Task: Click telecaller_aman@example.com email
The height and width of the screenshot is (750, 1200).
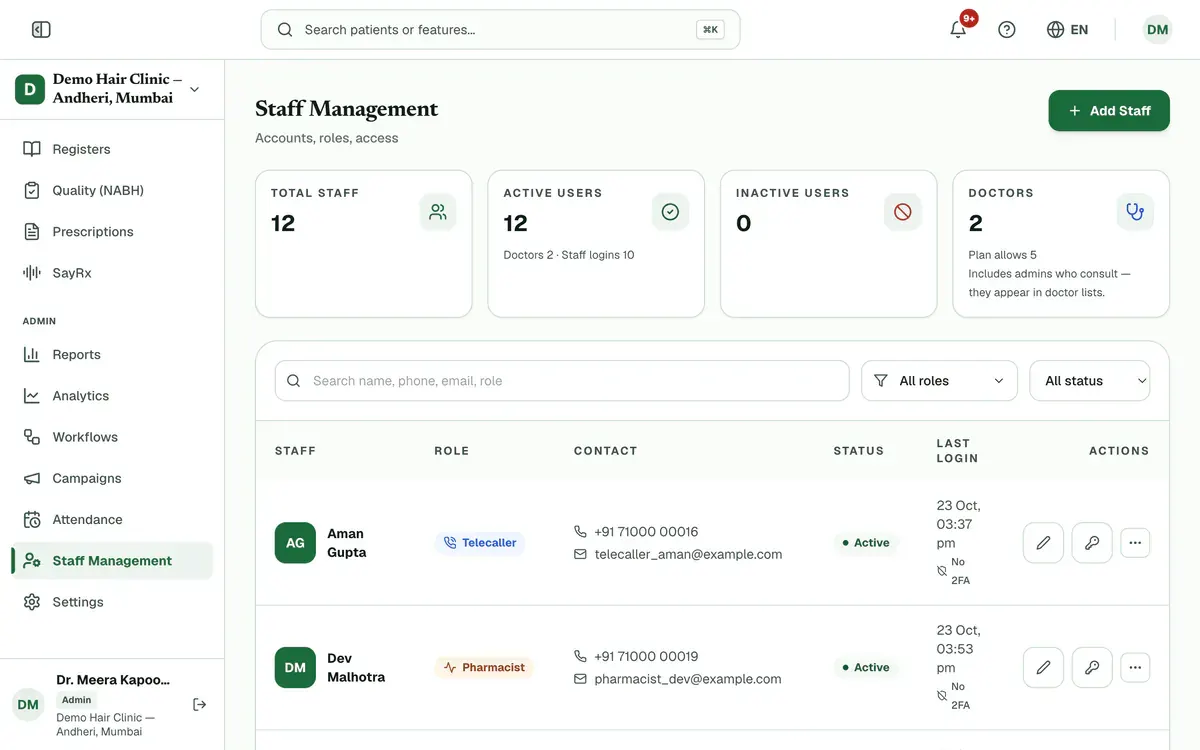Action: pyautogui.click(x=688, y=554)
